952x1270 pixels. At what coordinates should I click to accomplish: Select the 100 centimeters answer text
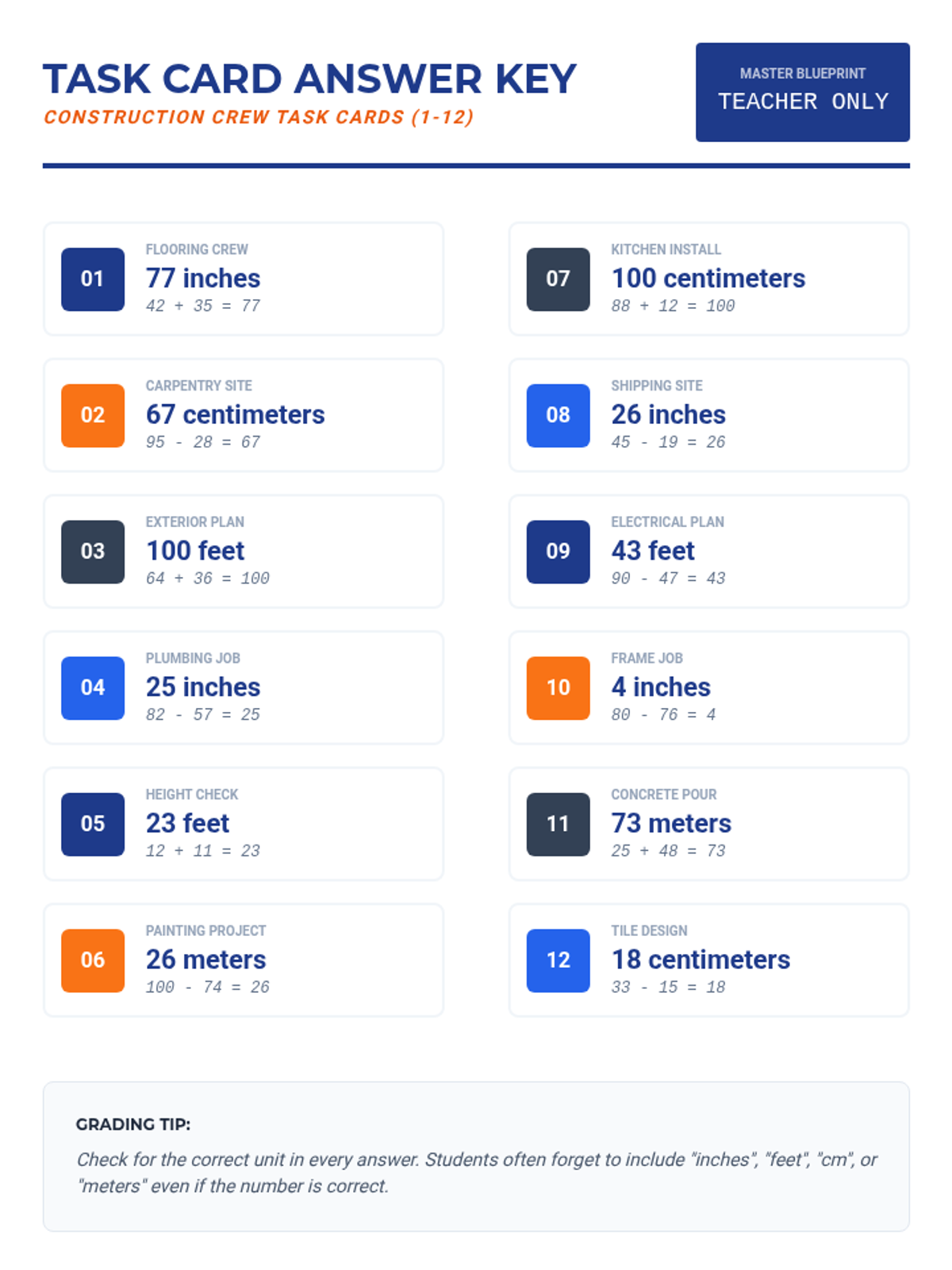click(708, 279)
